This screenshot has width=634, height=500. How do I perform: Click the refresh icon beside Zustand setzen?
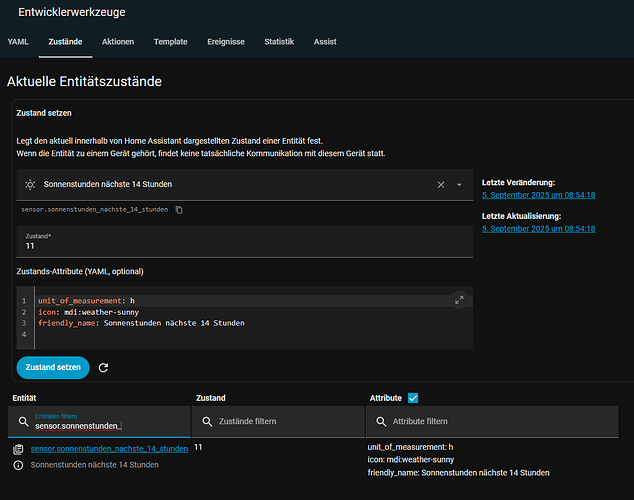103,368
